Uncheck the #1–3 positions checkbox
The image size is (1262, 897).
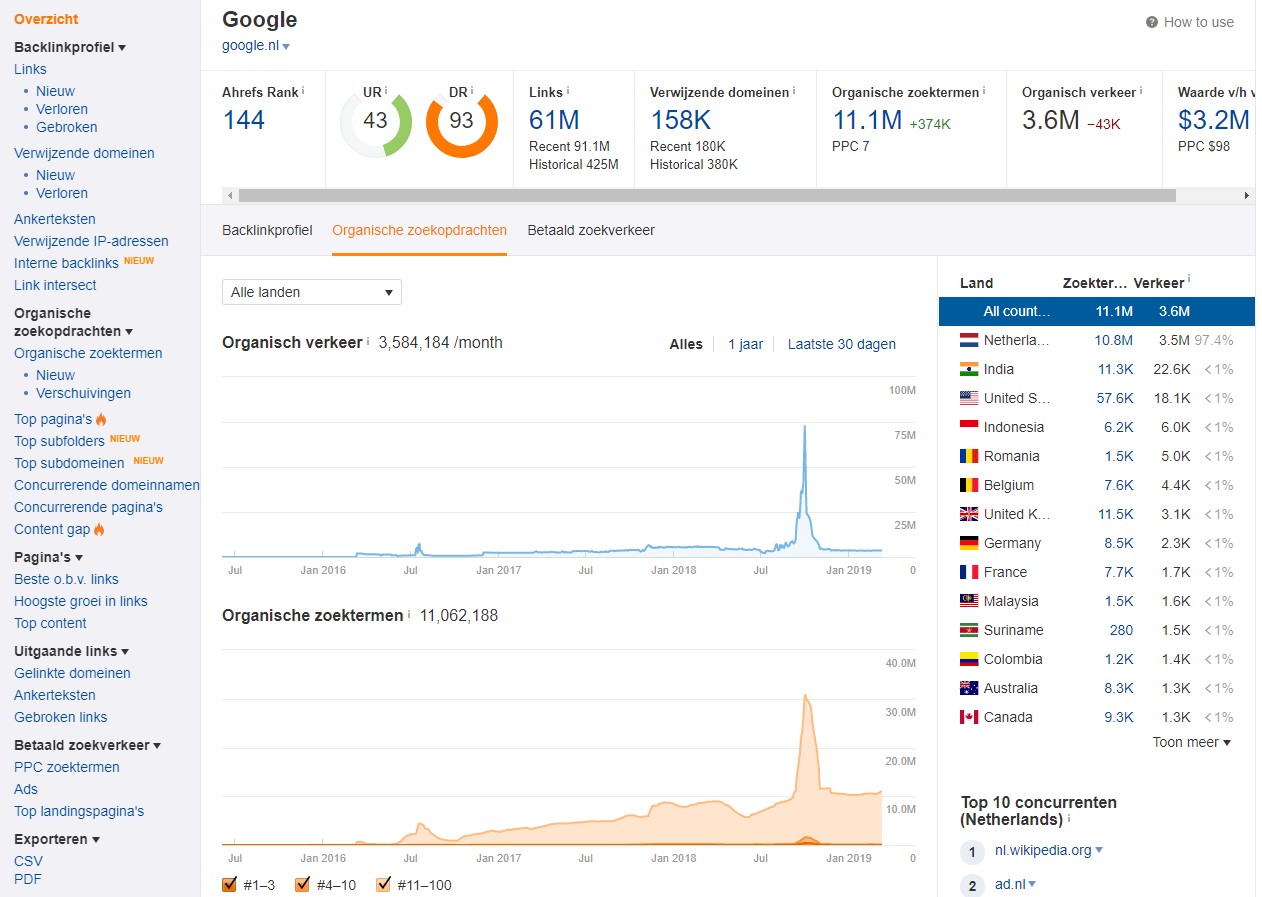pos(229,884)
